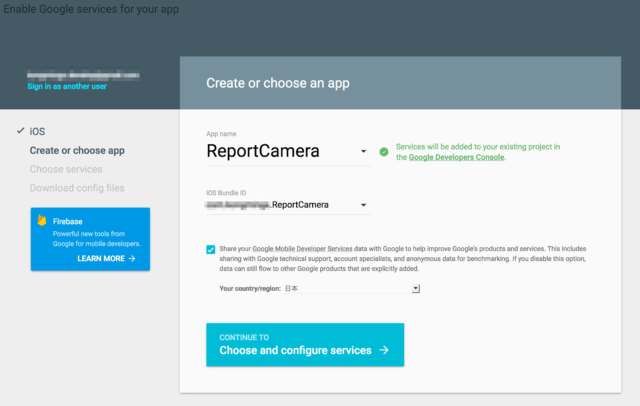Click the iOS checkmark icon in sidebar

click(20, 131)
